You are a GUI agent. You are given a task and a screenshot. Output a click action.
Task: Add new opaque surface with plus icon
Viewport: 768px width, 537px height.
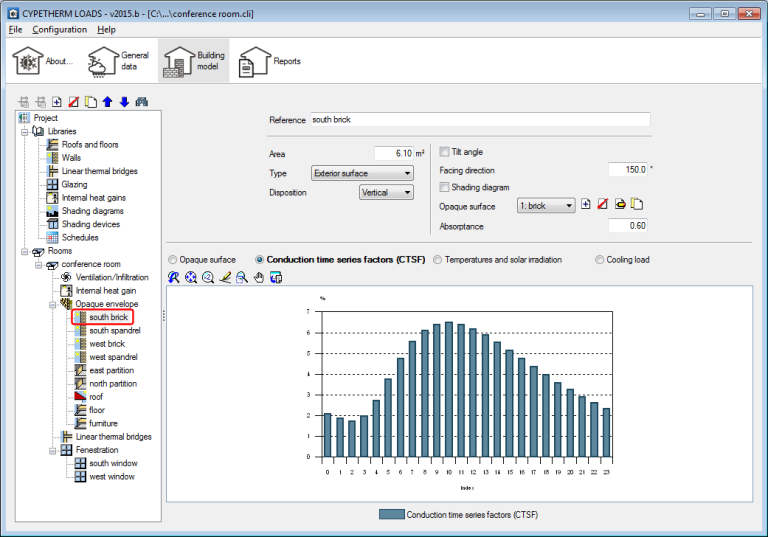(x=586, y=205)
